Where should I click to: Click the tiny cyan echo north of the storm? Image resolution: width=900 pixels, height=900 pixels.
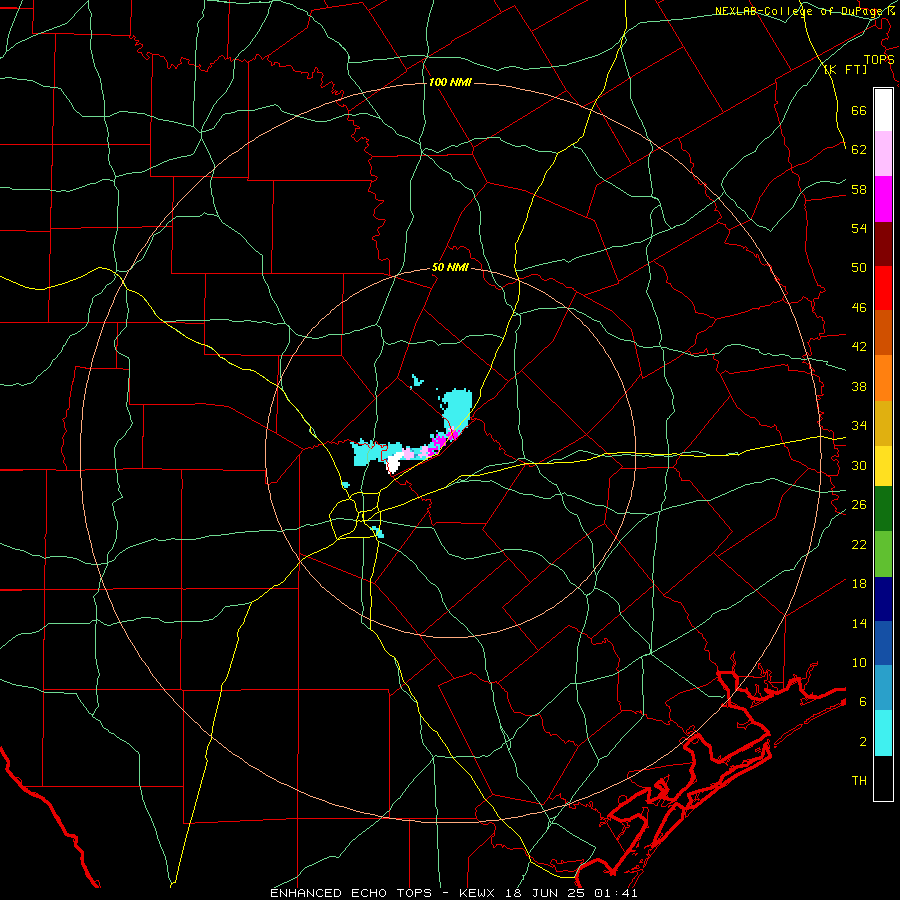[x=417, y=380]
